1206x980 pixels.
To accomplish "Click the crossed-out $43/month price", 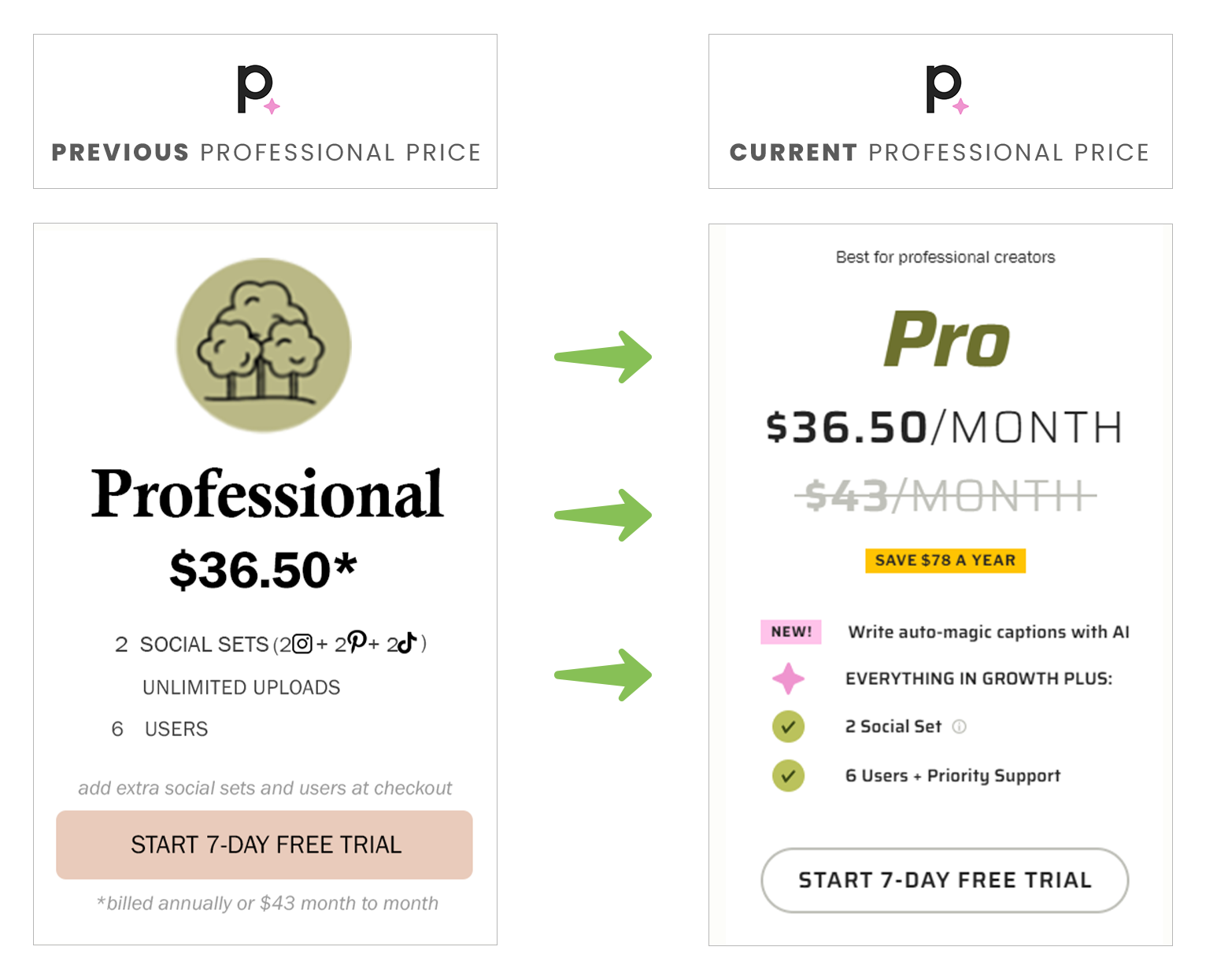I will pos(942,496).
